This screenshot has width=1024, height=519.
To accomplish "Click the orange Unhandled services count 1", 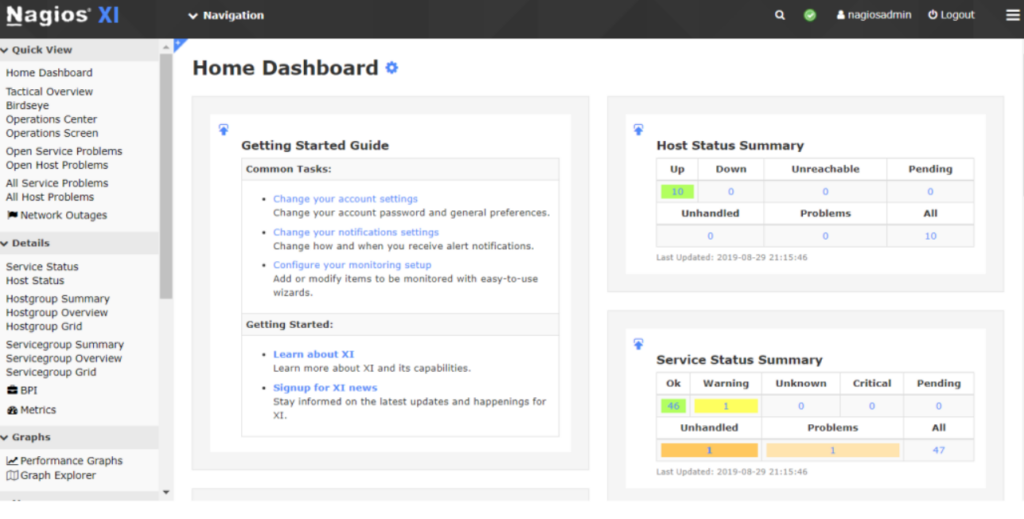I will point(709,450).
